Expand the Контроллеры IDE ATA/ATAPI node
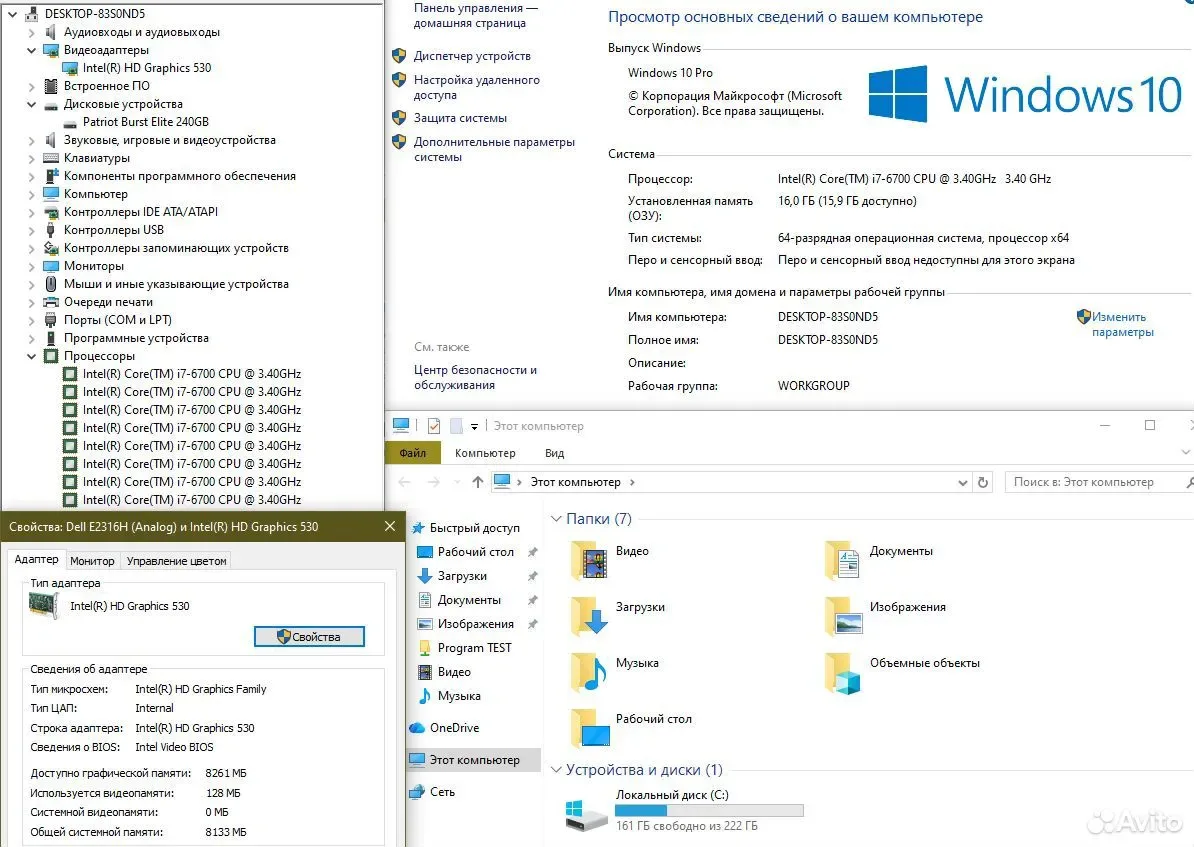The image size is (1194, 847). pyautogui.click(x=31, y=213)
